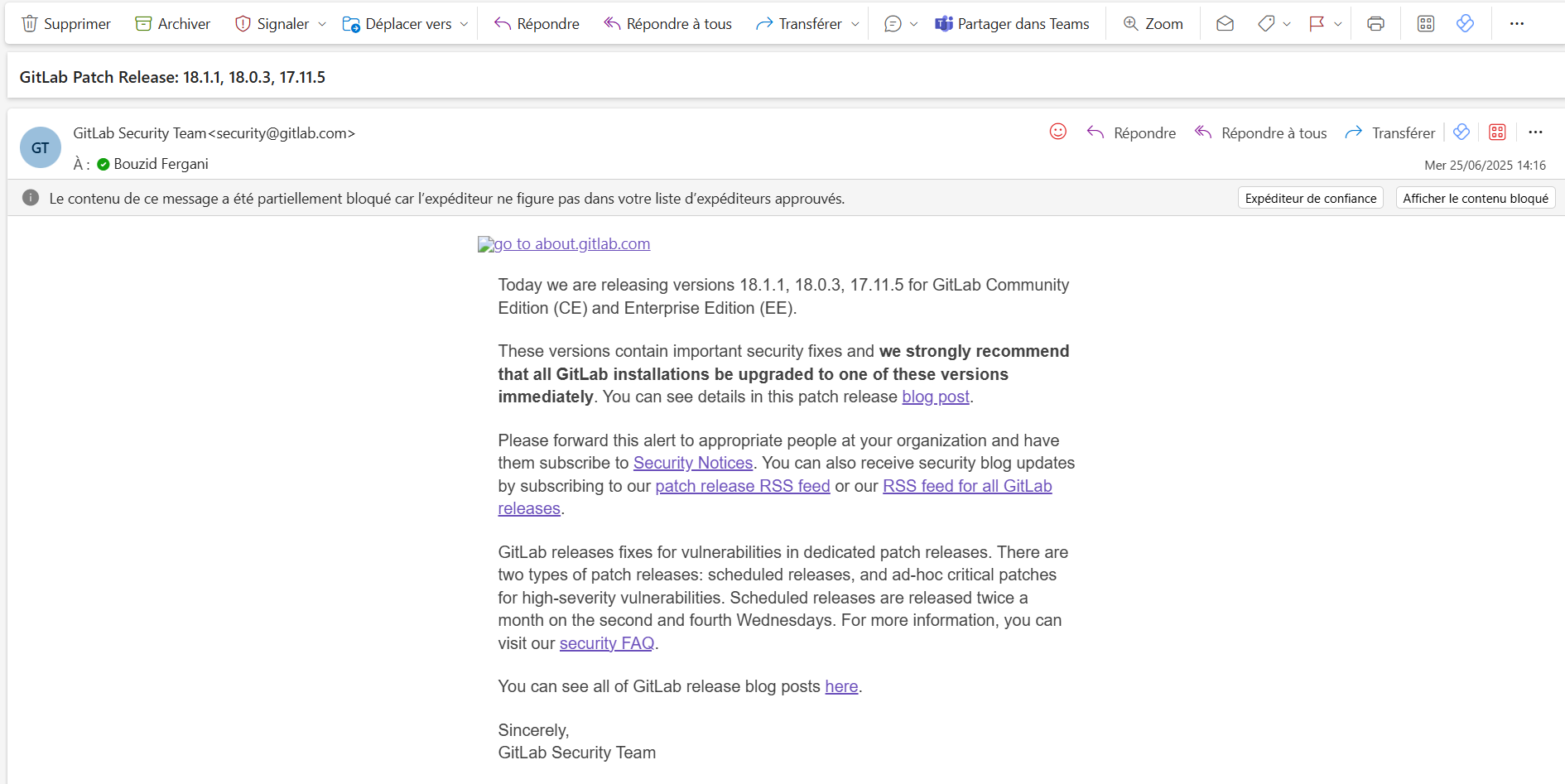Mark message as read/unread envelope icon
The width and height of the screenshot is (1565, 784).
[x=1225, y=24]
